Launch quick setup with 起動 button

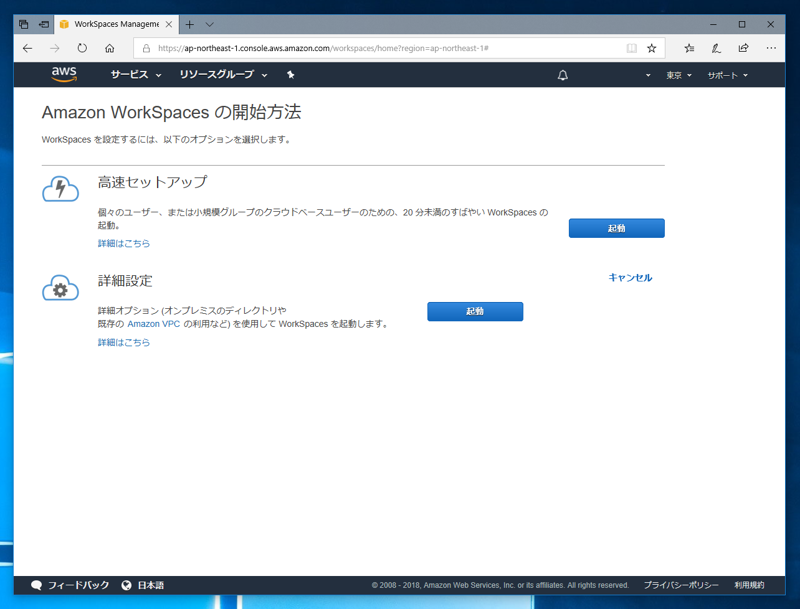coord(616,228)
